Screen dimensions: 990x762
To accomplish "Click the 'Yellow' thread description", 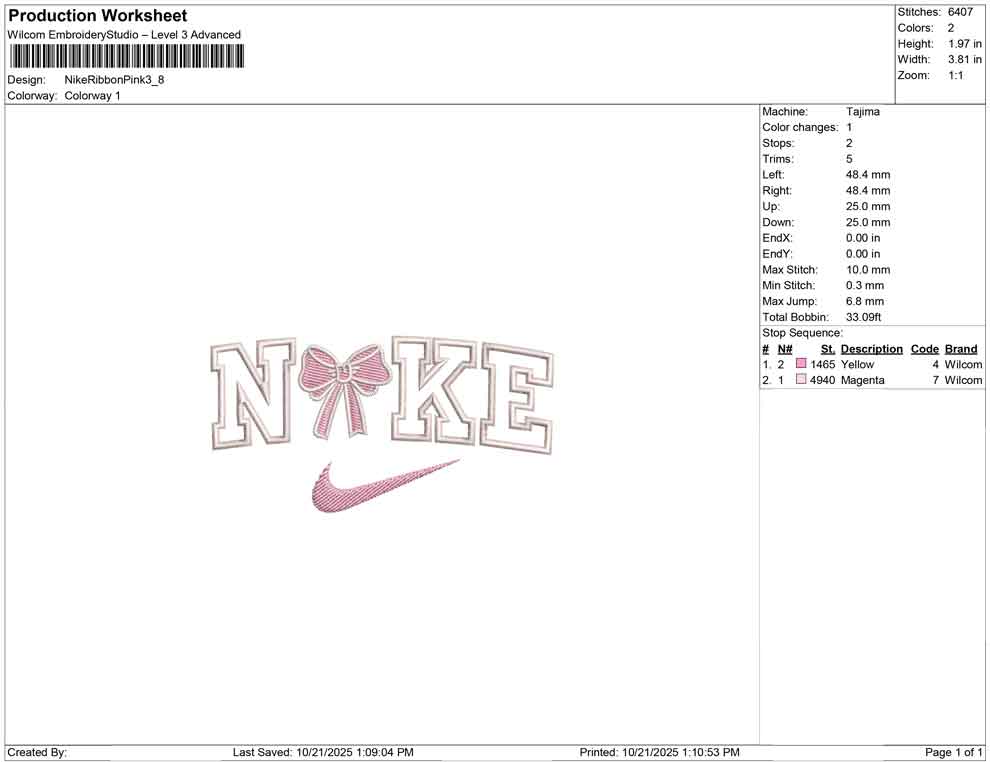I will point(857,364).
